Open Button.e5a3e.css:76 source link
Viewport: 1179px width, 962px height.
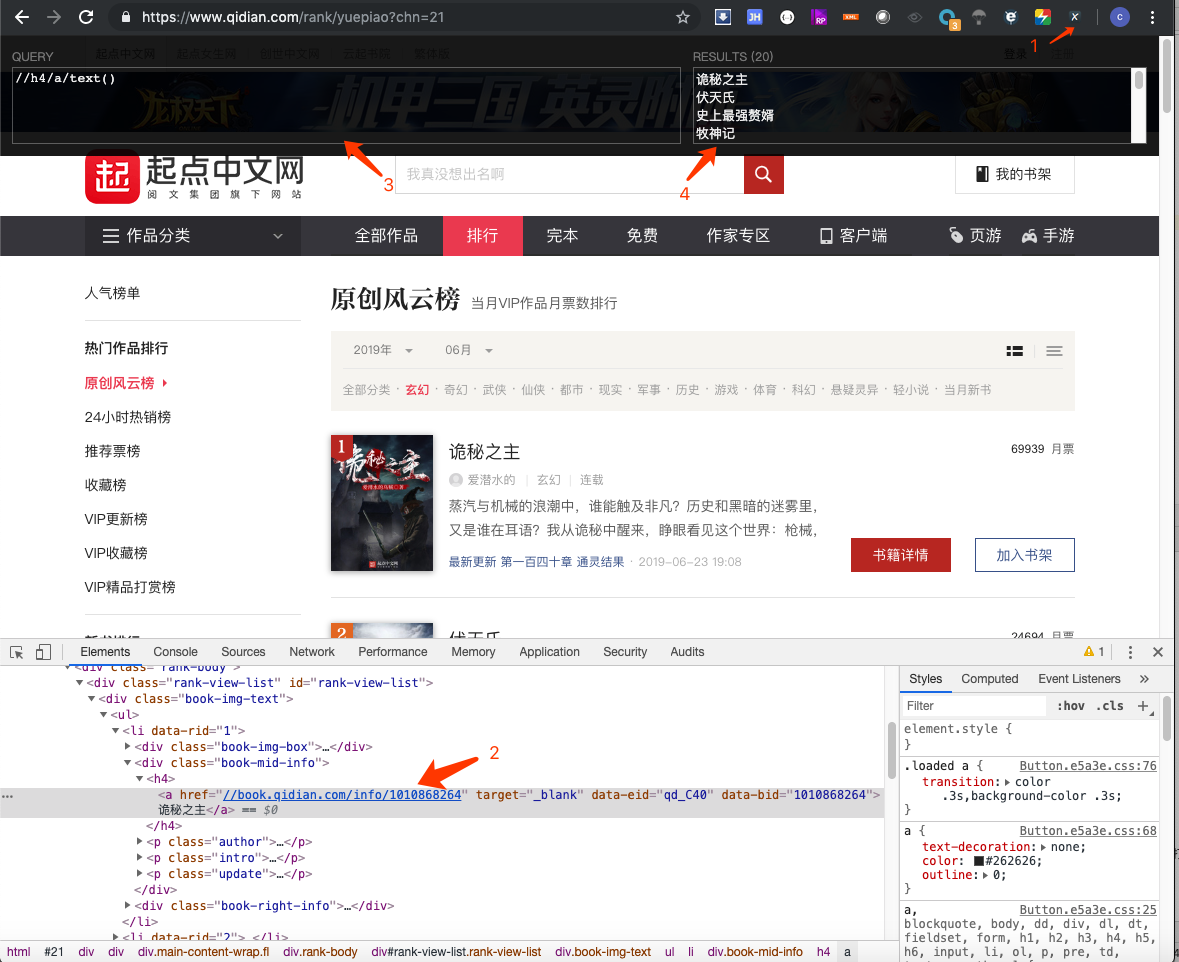point(1088,766)
